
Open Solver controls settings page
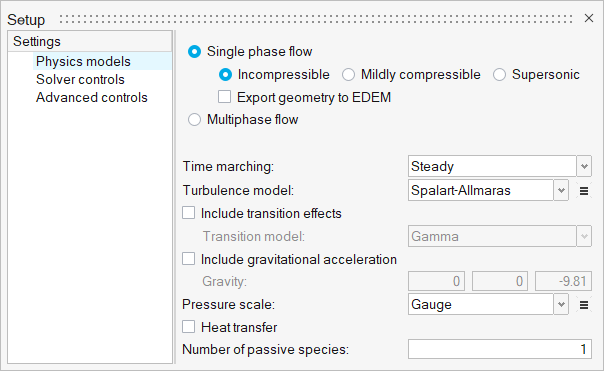(x=80, y=79)
